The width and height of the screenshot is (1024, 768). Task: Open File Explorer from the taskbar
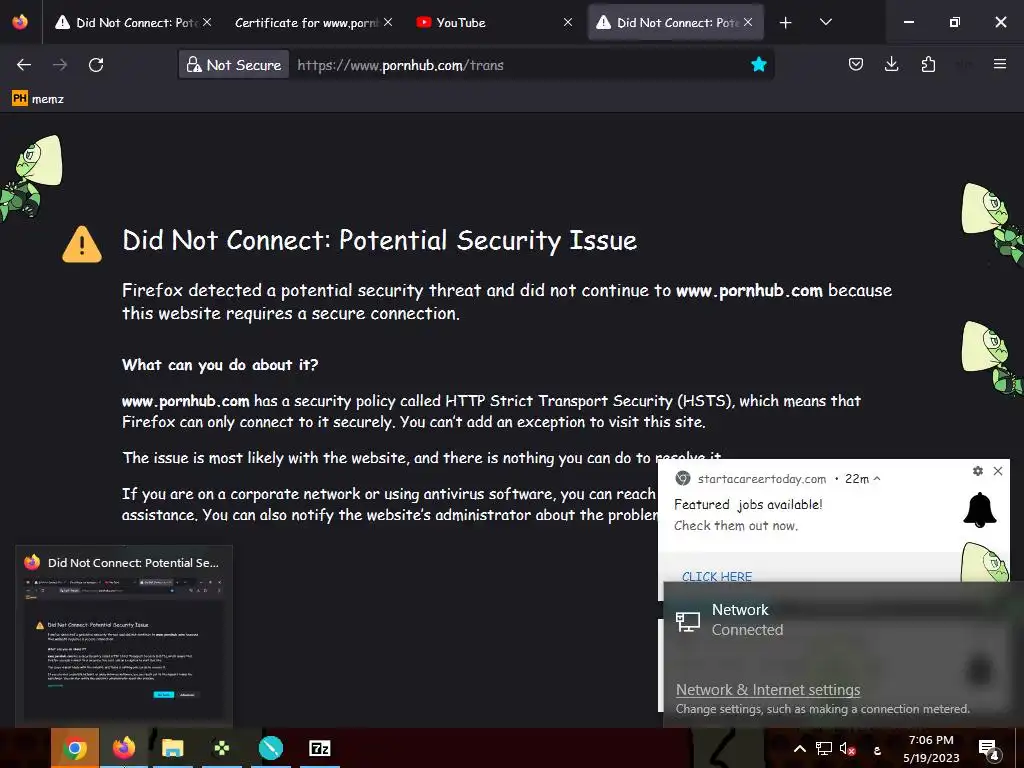pos(172,748)
